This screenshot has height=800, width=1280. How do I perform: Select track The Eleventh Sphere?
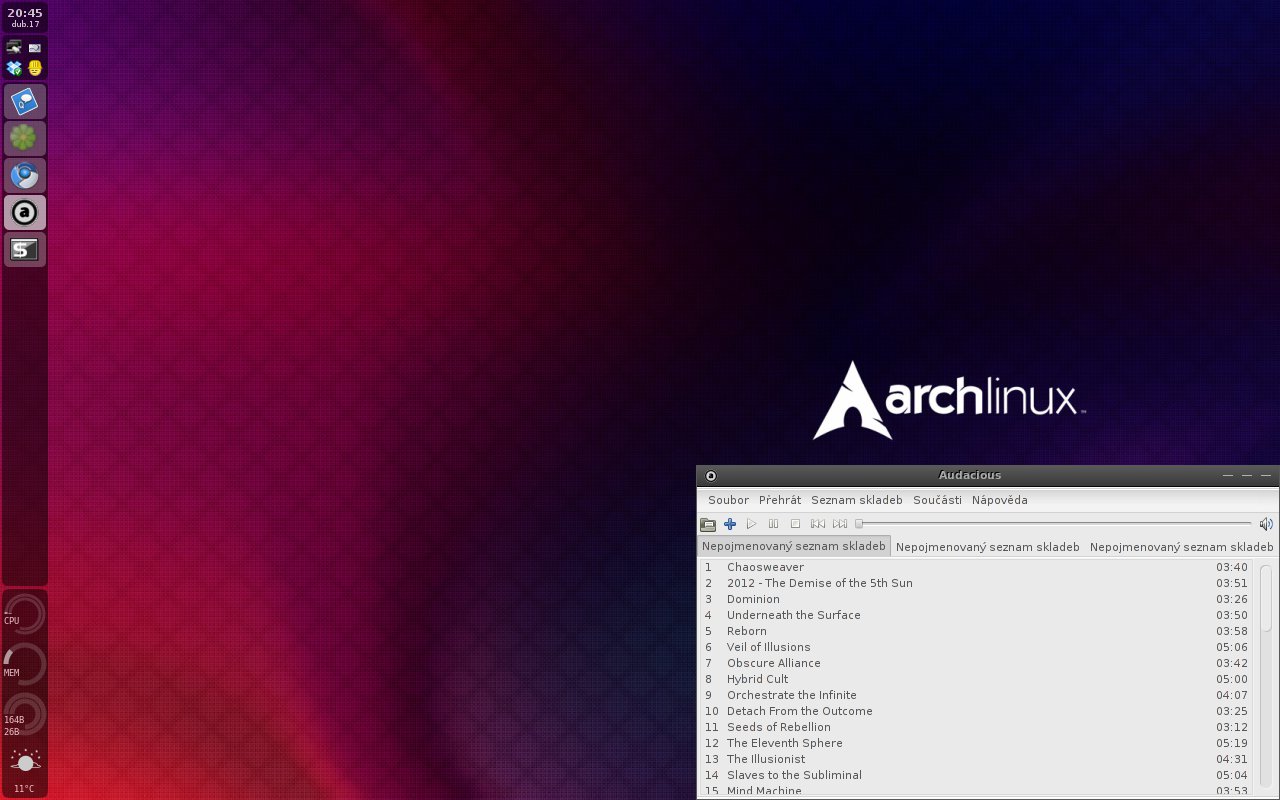point(976,743)
